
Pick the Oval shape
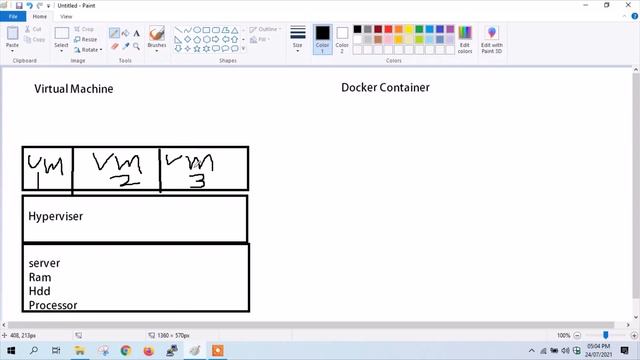tap(197, 30)
